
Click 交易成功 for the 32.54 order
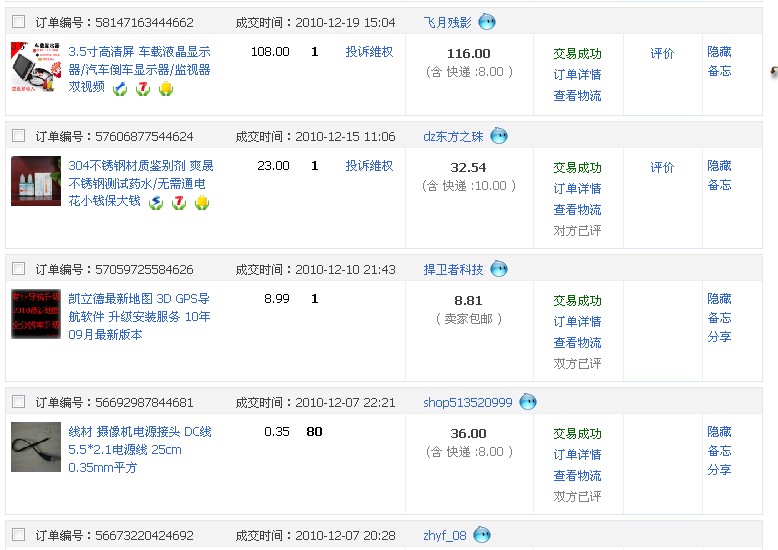[x=577, y=168]
